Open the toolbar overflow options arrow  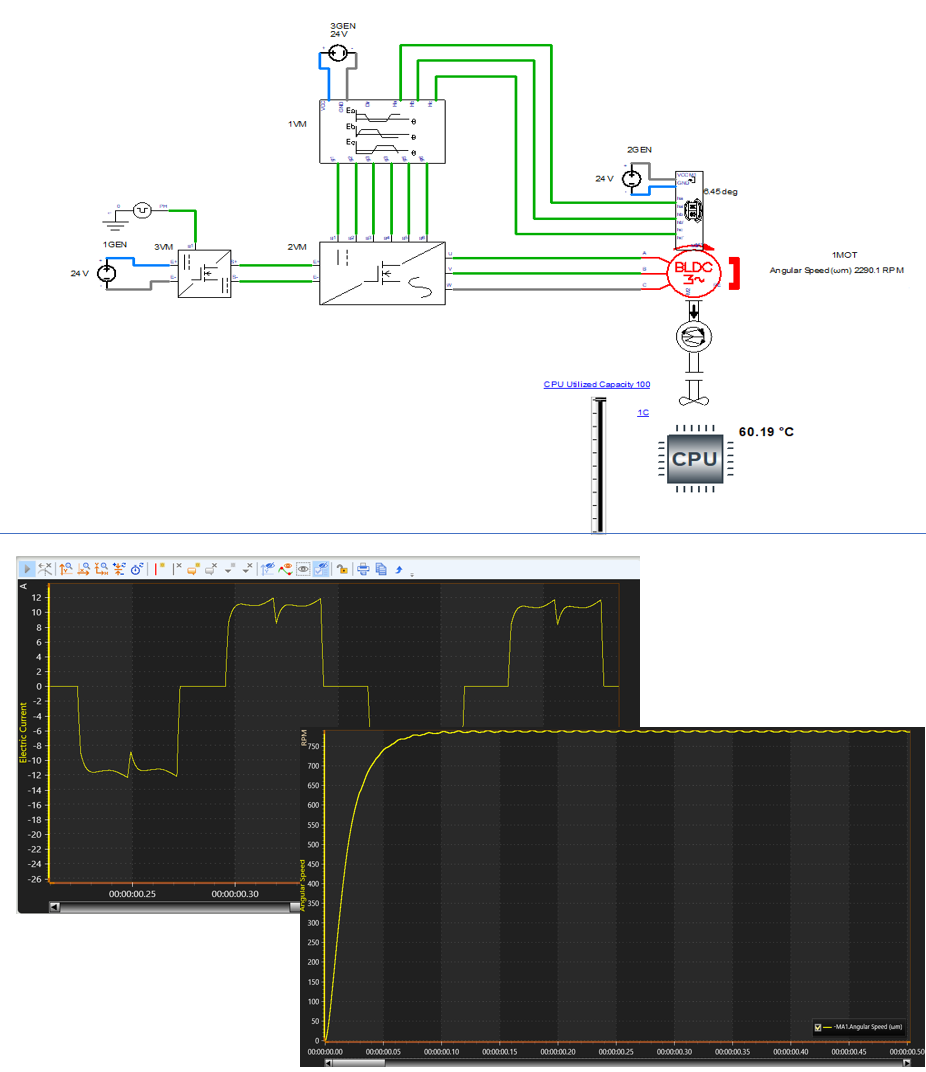point(413,574)
